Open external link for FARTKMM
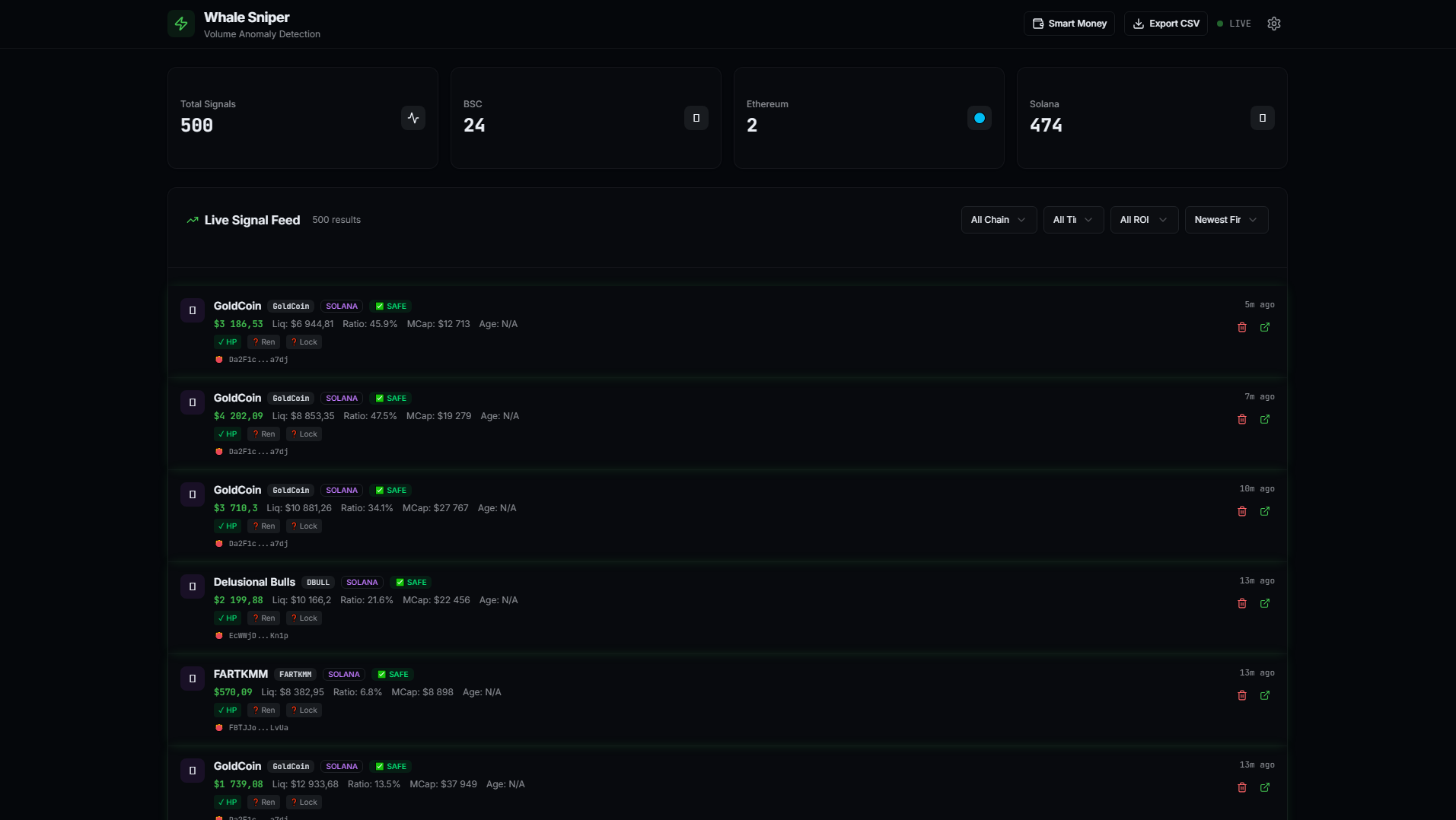1456x820 pixels. (x=1265, y=695)
